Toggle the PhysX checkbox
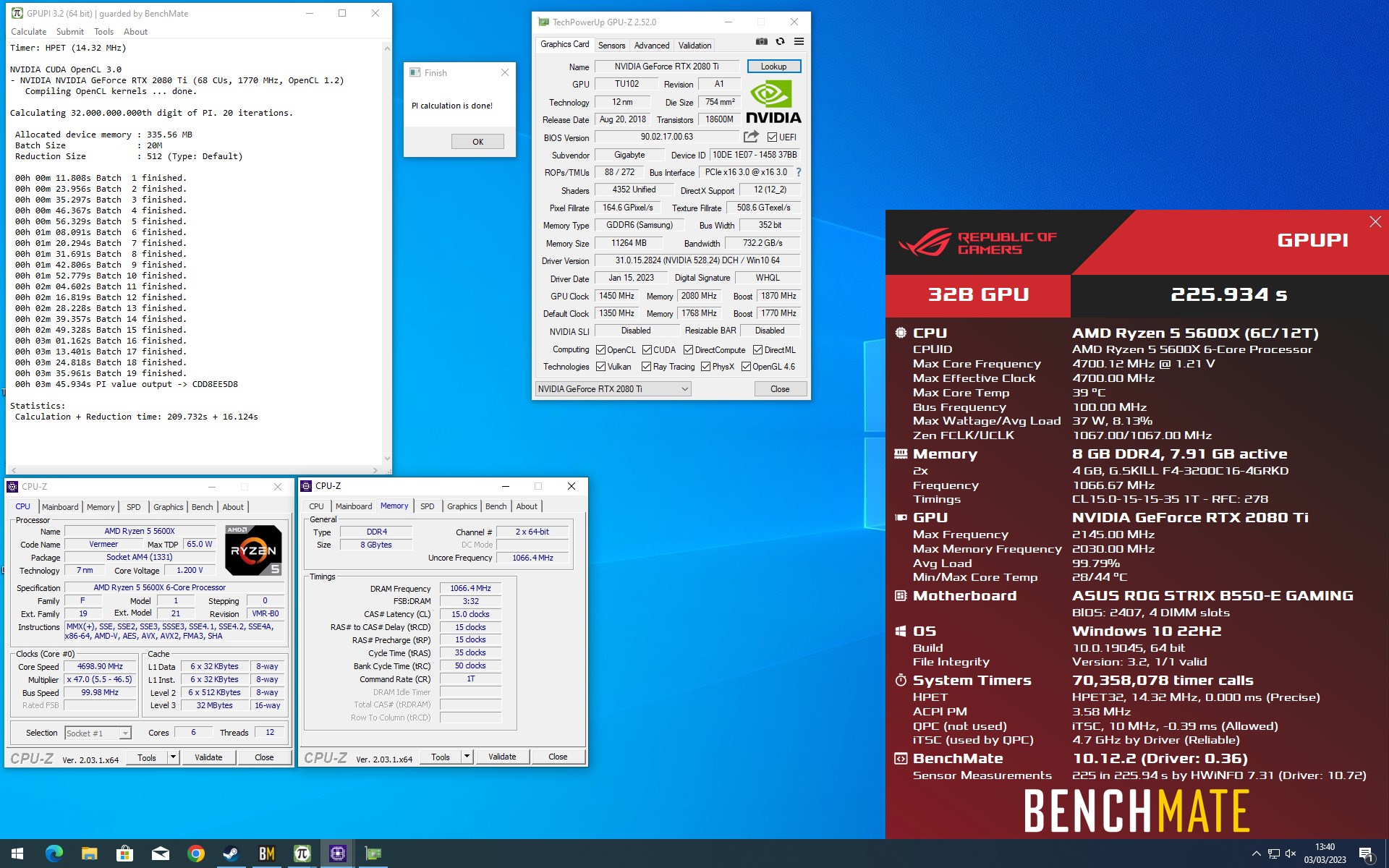The height and width of the screenshot is (868, 1389). (705, 367)
